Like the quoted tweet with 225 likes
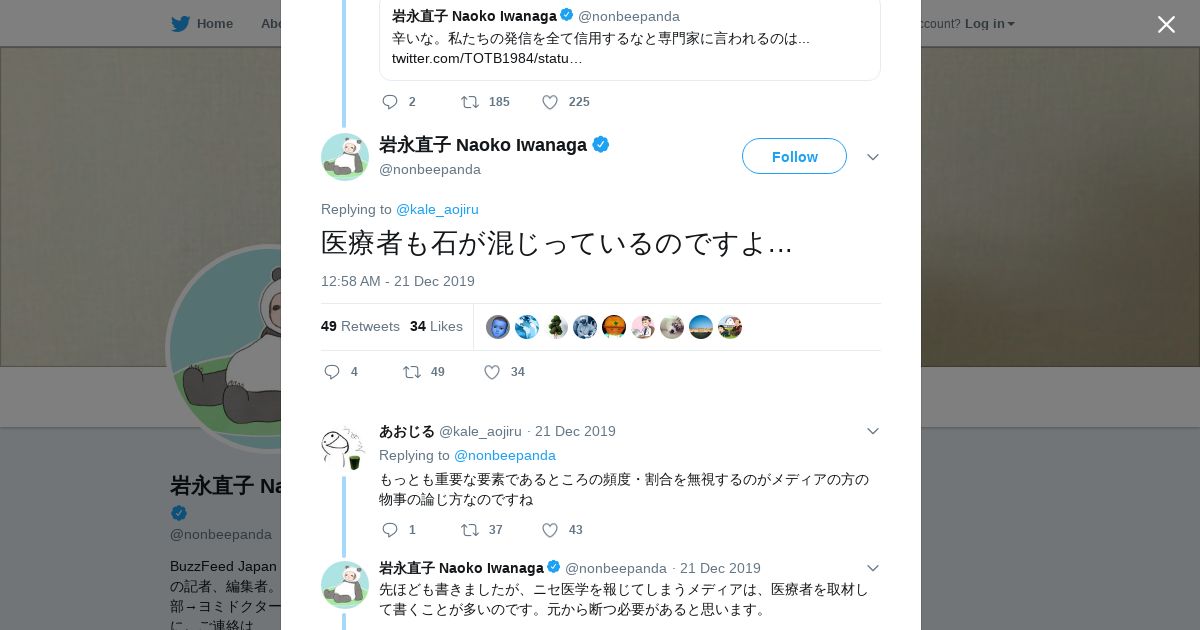Viewport: 1200px width, 630px height. (550, 102)
